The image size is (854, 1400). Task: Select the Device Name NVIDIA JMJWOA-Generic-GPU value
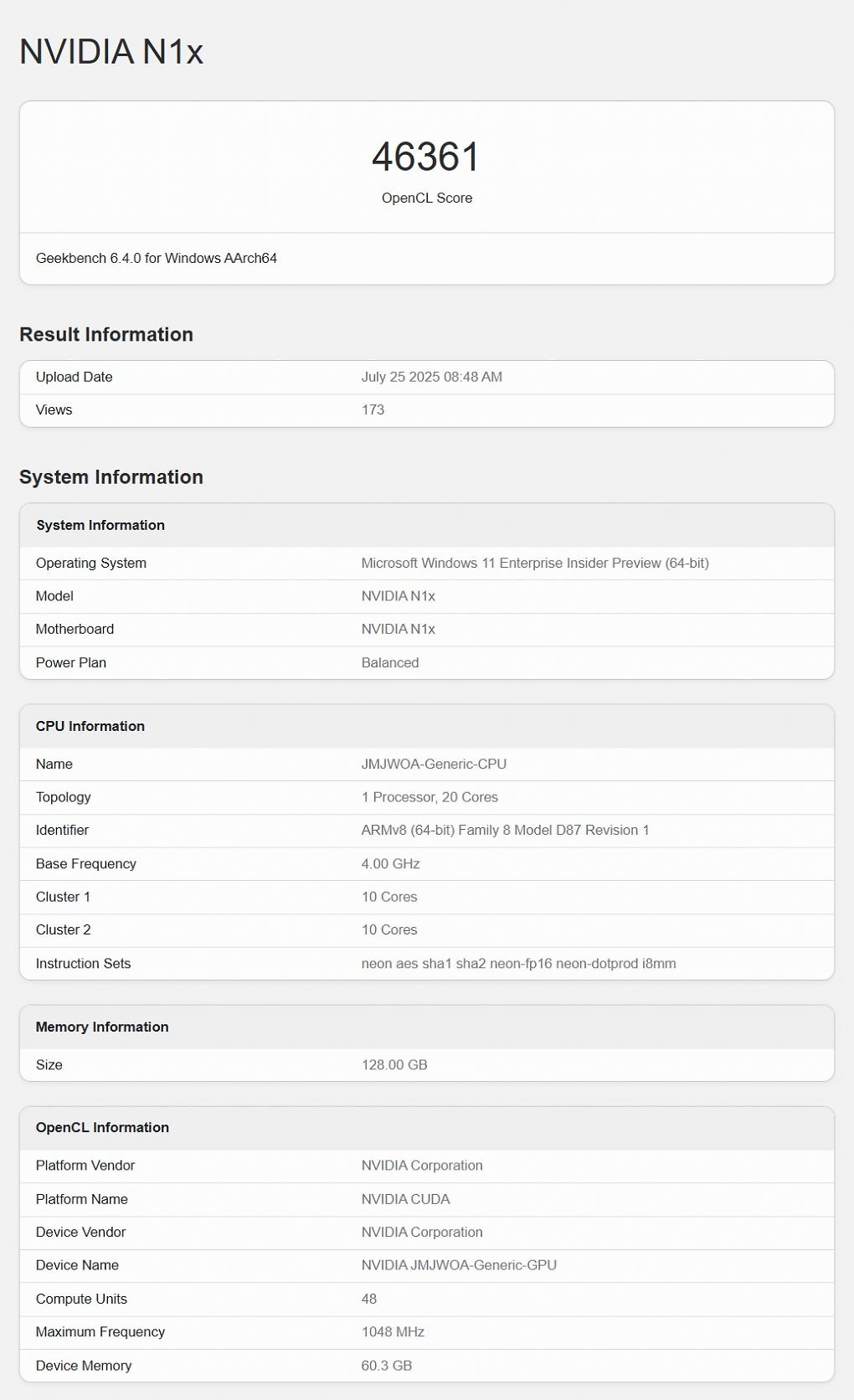pyautogui.click(x=459, y=1265)
